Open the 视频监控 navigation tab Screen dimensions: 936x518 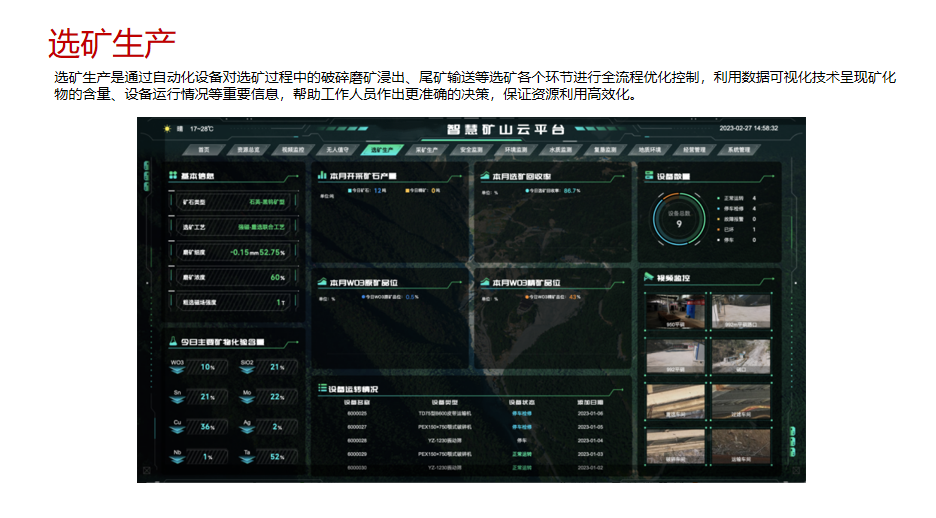292,150
